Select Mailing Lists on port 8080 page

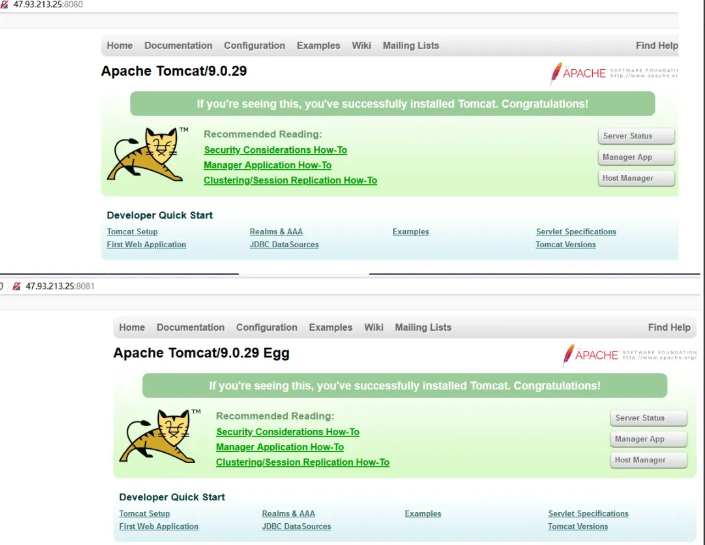tap(411, 45)
